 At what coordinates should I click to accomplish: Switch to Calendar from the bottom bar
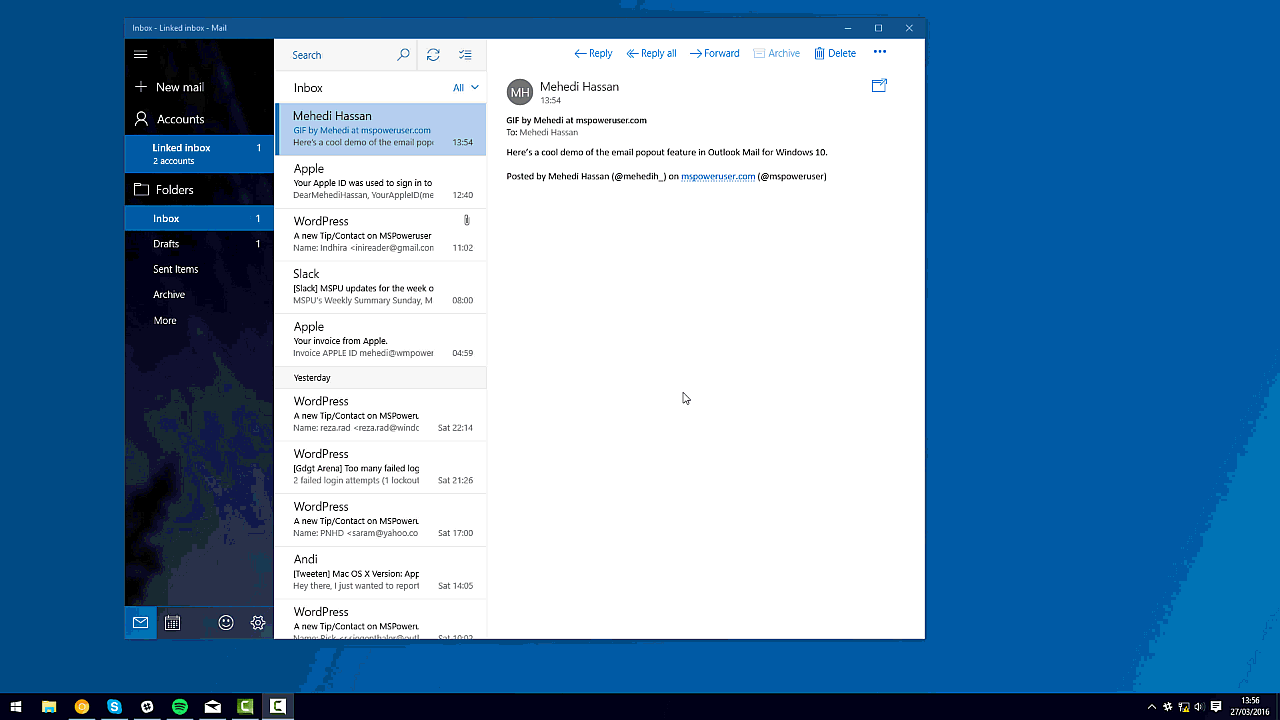pyautogui.click(x=172, y=622)
